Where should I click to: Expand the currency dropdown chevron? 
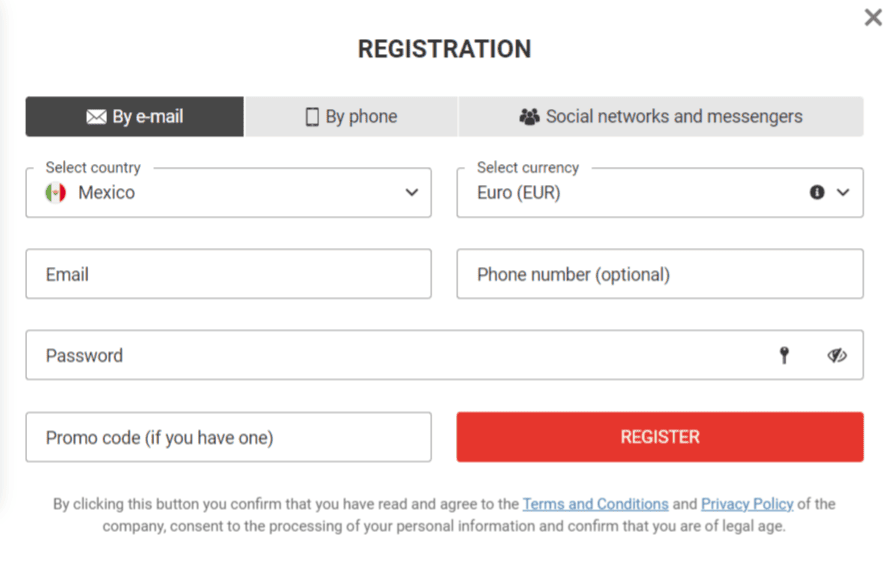coord(843,193)
